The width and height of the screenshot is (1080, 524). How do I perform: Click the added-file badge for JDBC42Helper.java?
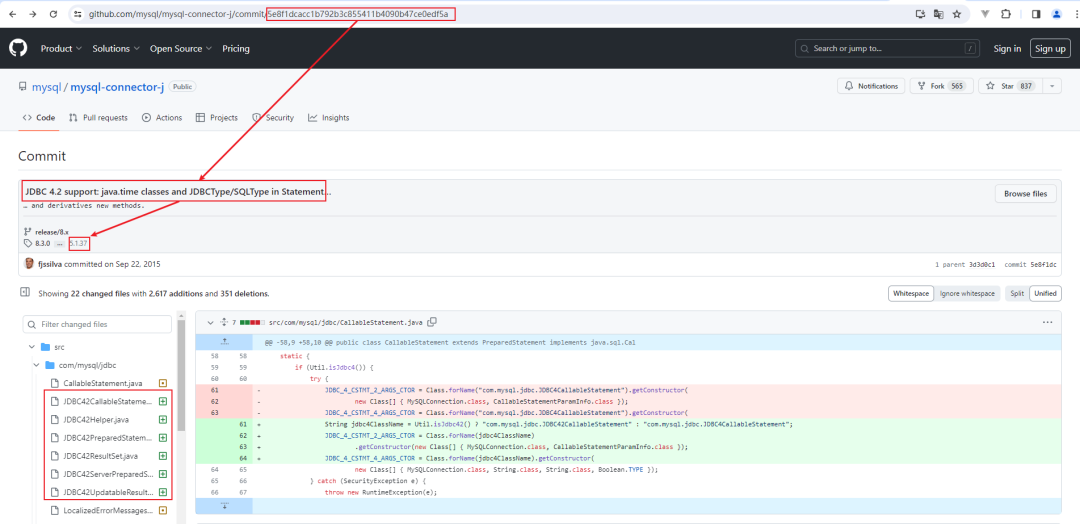click(x=163, y=419)
